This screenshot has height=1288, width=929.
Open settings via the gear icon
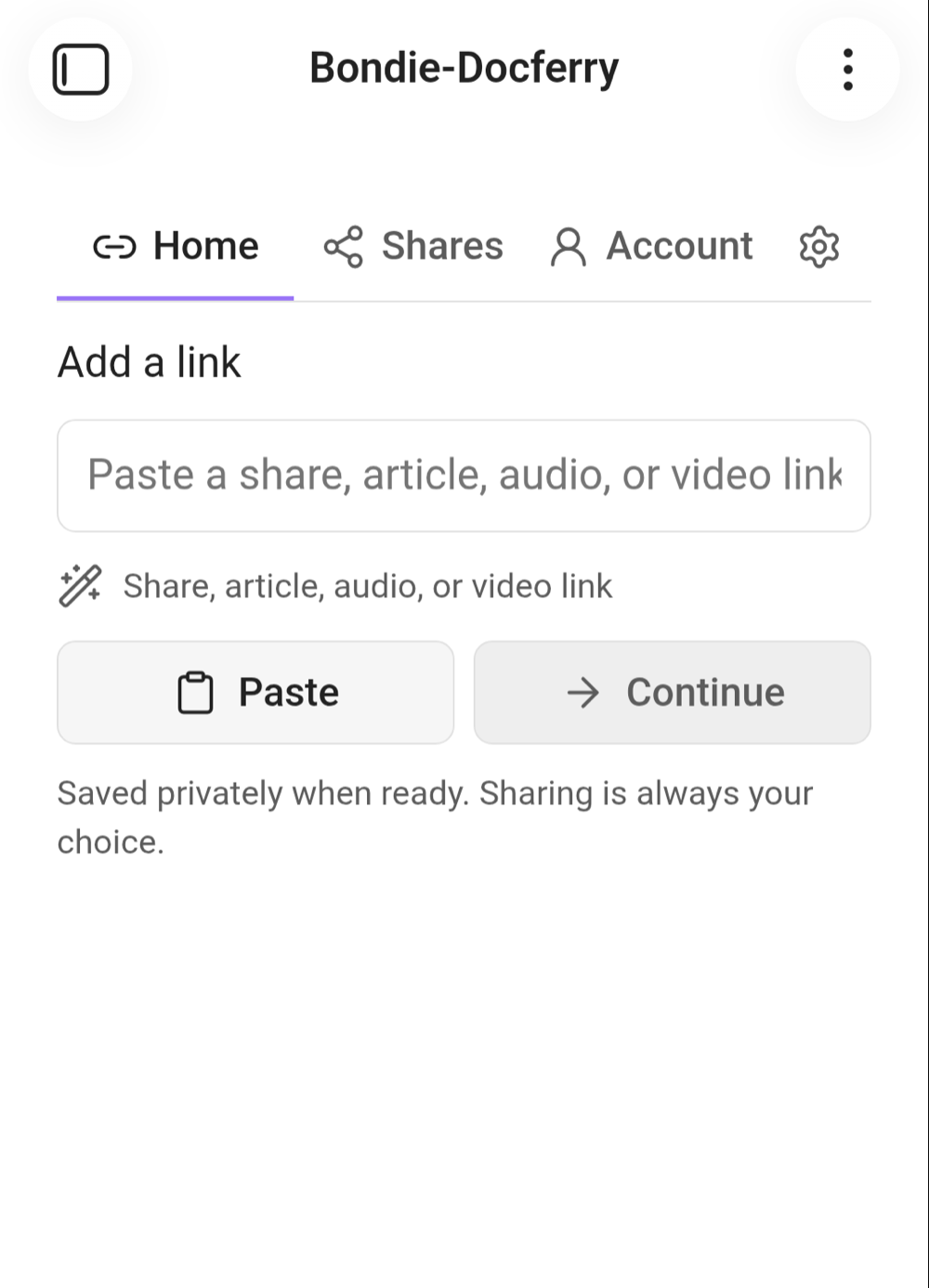pos(819,247)
